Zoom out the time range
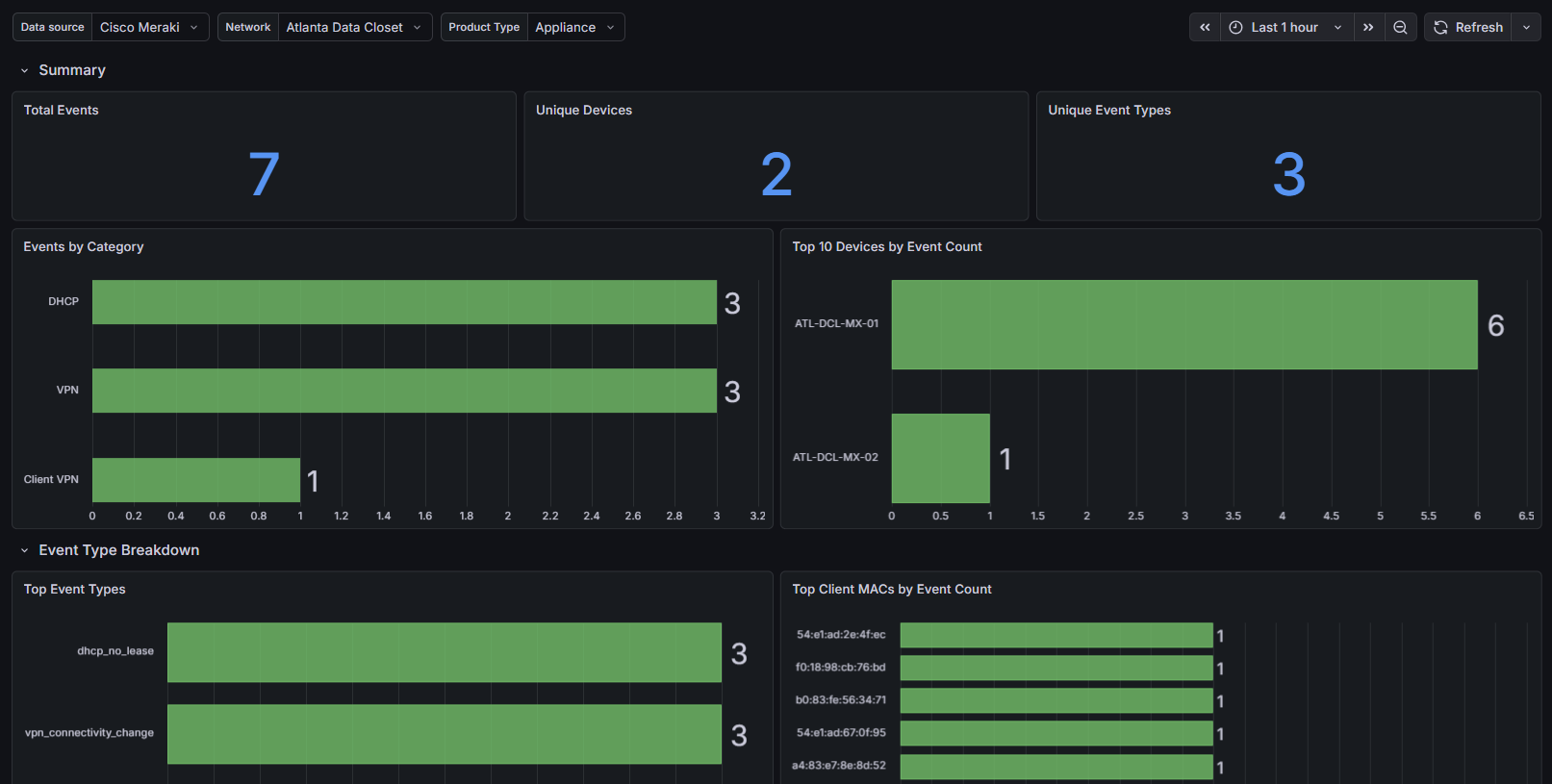 point(1400,27)
